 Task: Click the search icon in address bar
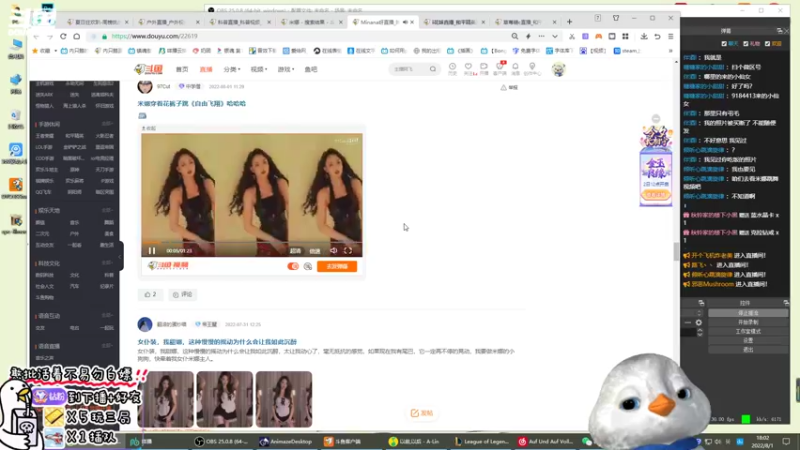515,36
